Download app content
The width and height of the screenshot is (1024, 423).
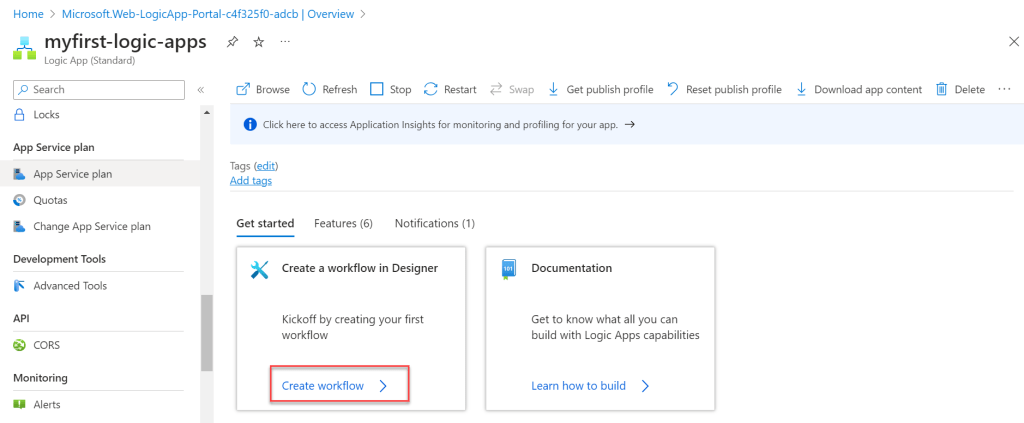click(859, 89)
